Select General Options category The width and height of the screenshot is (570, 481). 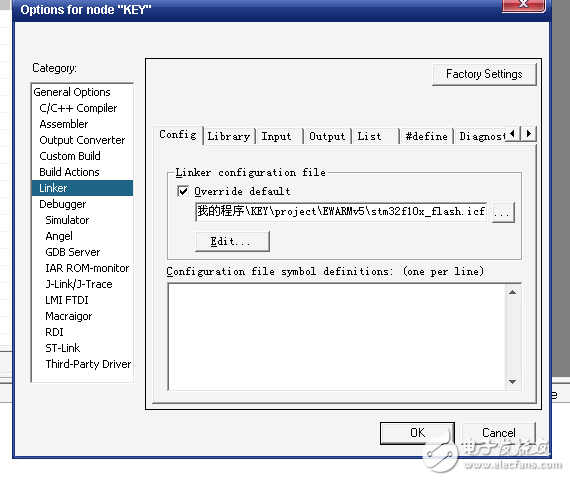tap(72, 92)
